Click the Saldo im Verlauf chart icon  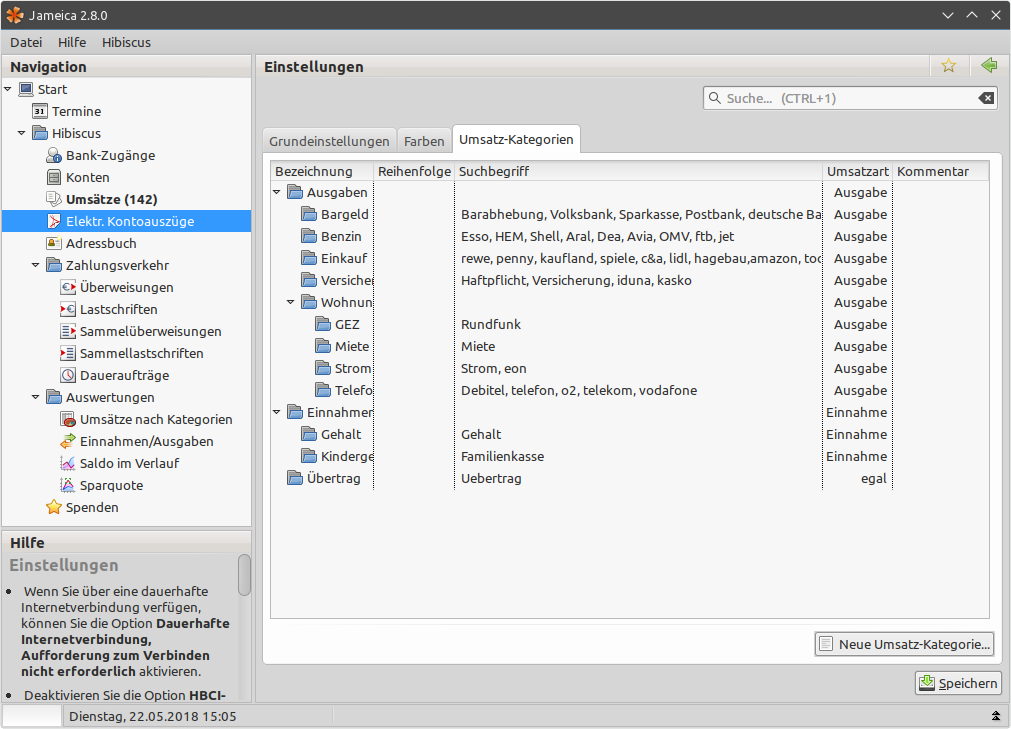coord(68,463)
